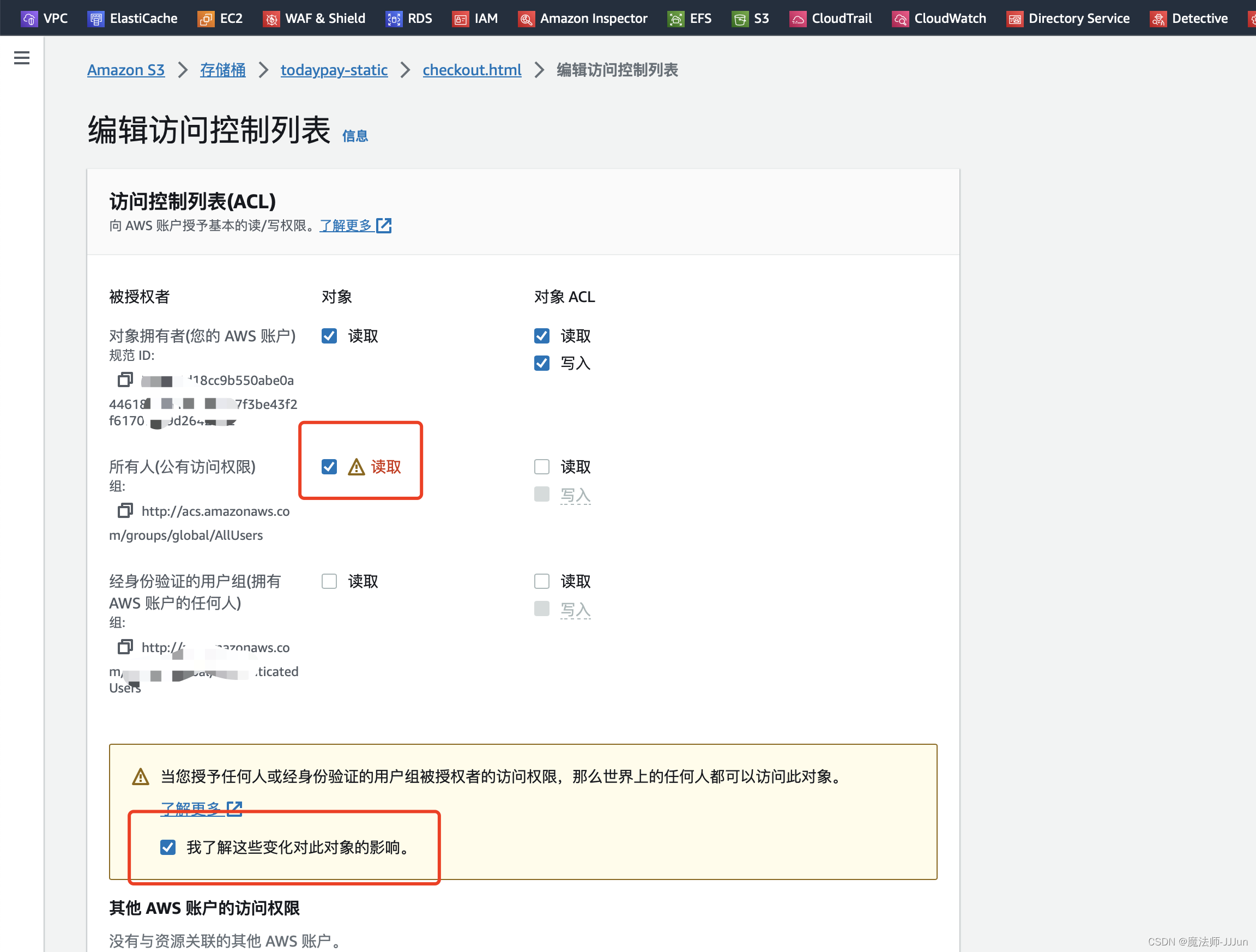Uncheck object owner 对象 读取 checkbox
Viewport: 1256px width, 952px height.
[x=329, y=336]
